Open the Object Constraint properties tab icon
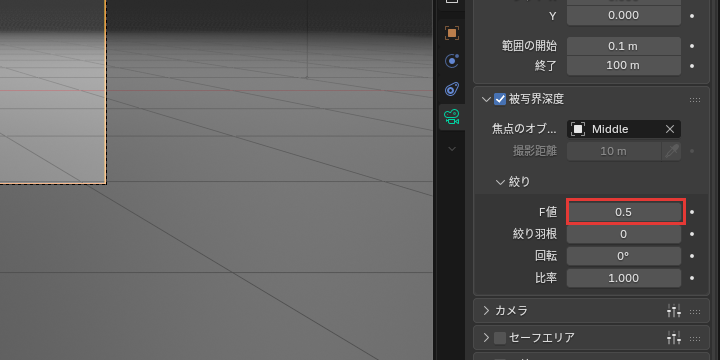This screenshot has height=360, width=720. 452,89
